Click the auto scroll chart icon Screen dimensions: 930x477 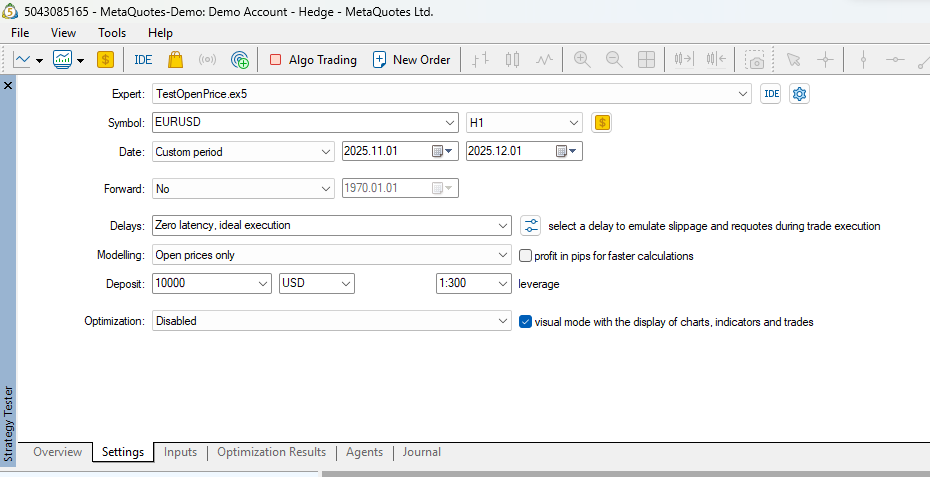[x=684, y=59]
